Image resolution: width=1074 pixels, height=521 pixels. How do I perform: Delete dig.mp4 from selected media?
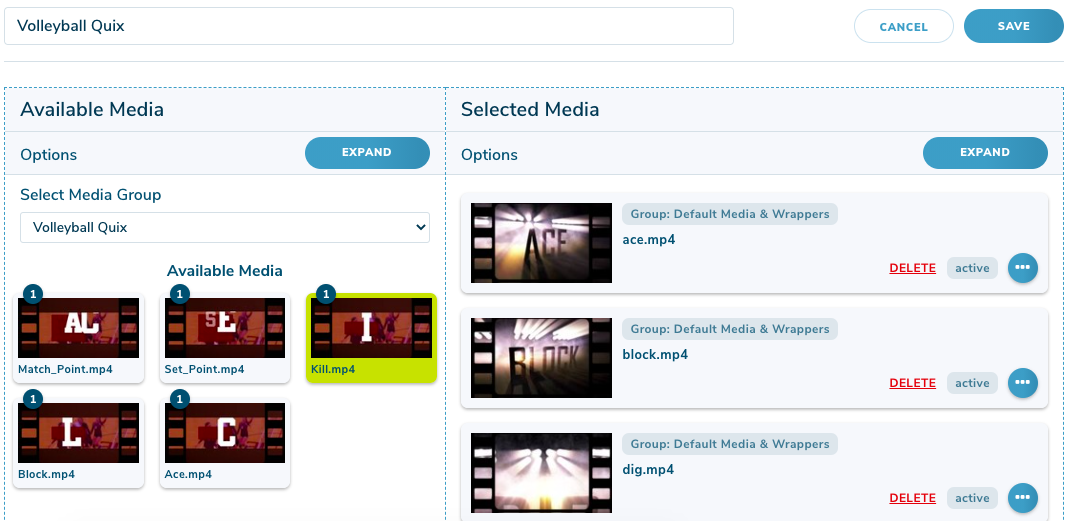tap(912, 498)
